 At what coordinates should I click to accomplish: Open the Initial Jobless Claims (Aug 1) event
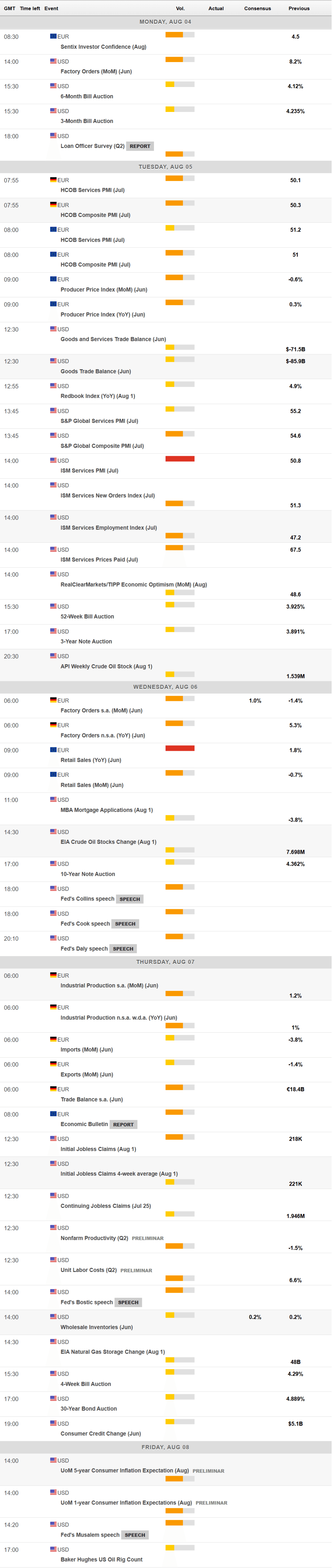98,1149
